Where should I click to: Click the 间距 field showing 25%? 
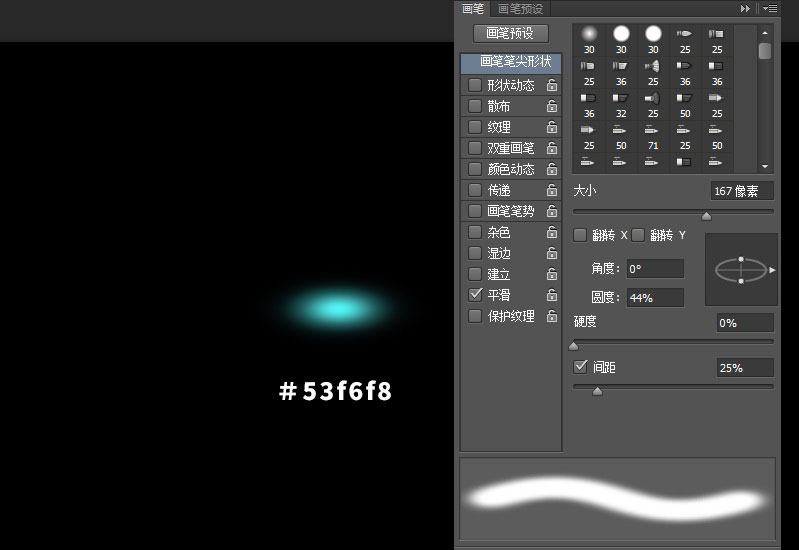pyautogui.click(x=745, y=368)
